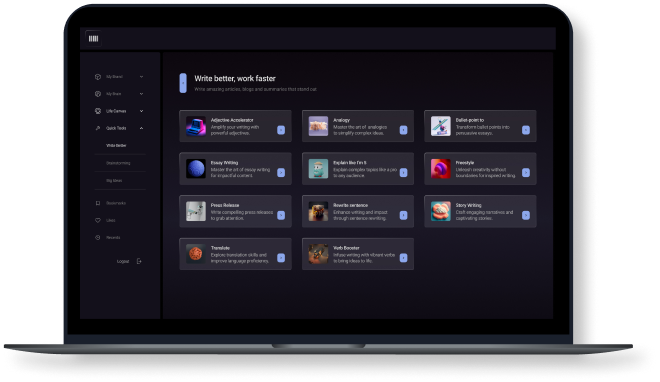Click the Logout exit icon

click(x=139, y=261)
